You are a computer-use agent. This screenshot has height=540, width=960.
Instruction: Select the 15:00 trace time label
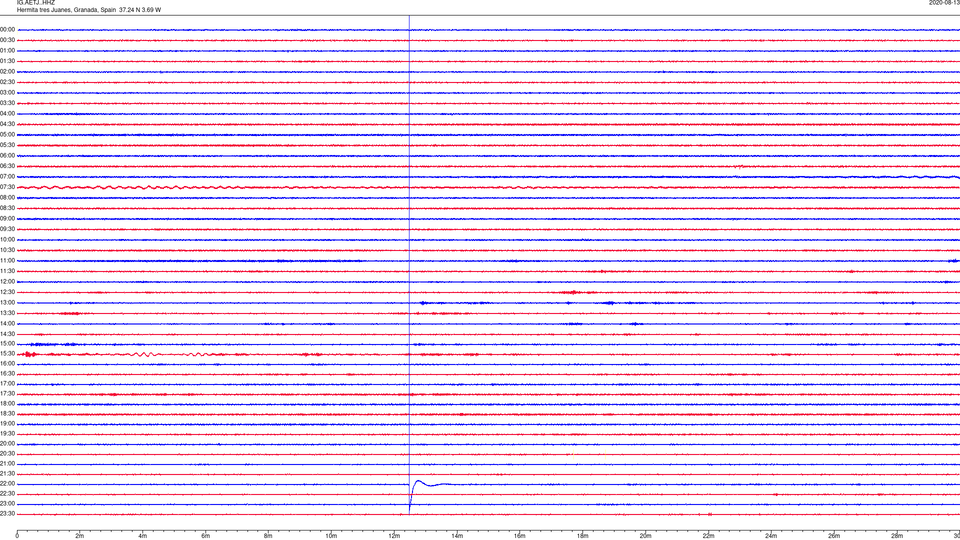pos(7,344)
